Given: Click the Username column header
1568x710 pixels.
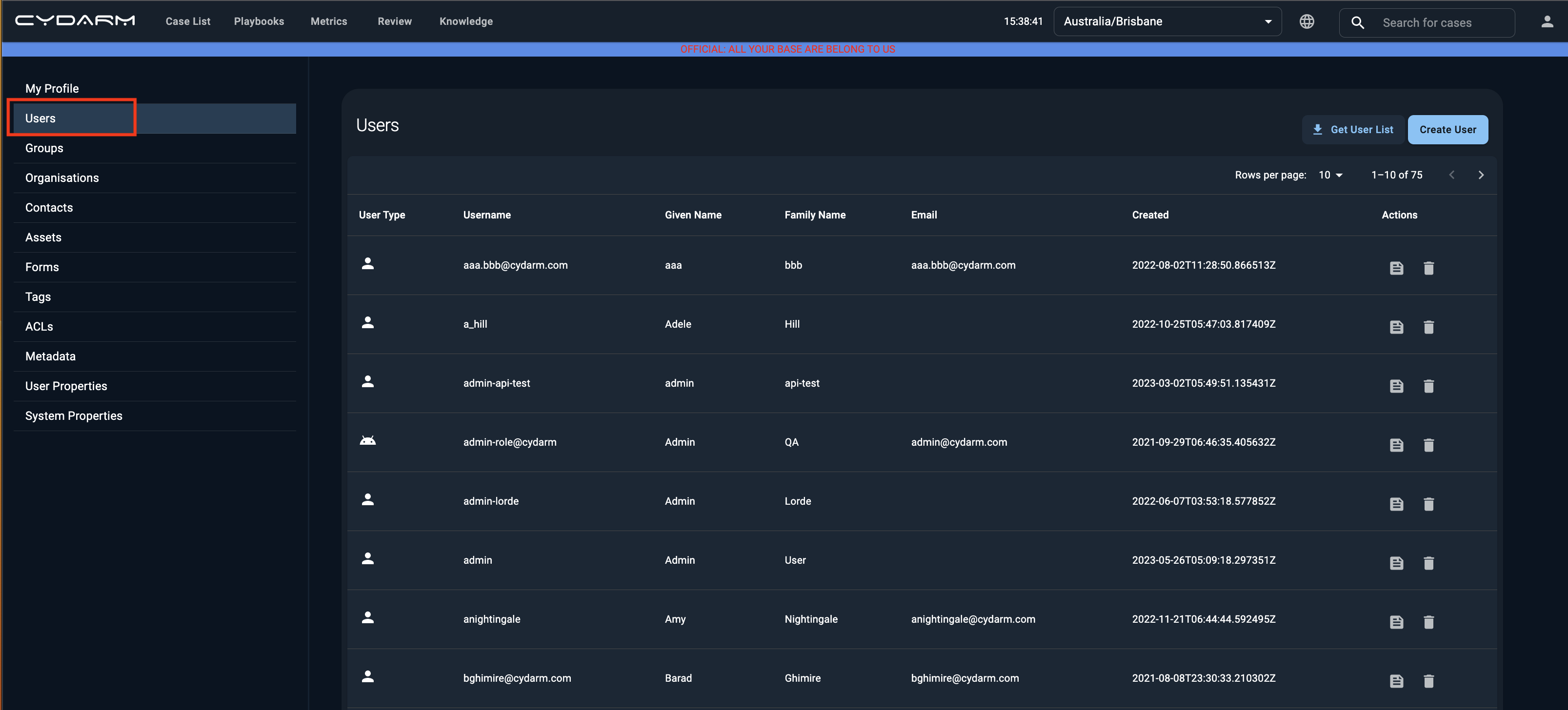Looking at the screenshot, I should point(486,216).
